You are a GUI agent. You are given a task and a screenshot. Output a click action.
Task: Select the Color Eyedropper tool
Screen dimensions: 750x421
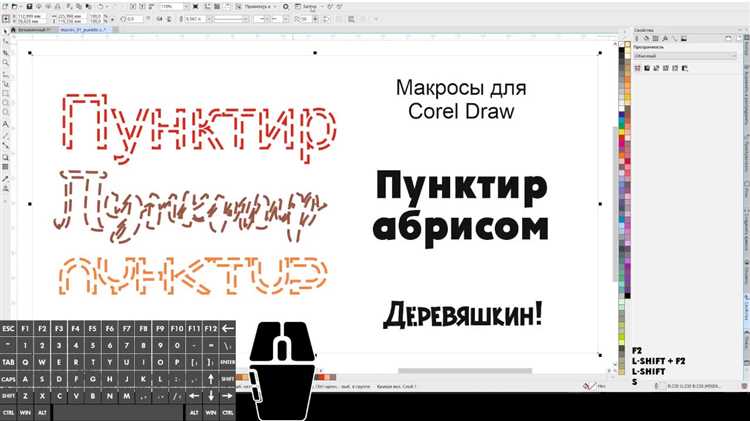[6, 178]
